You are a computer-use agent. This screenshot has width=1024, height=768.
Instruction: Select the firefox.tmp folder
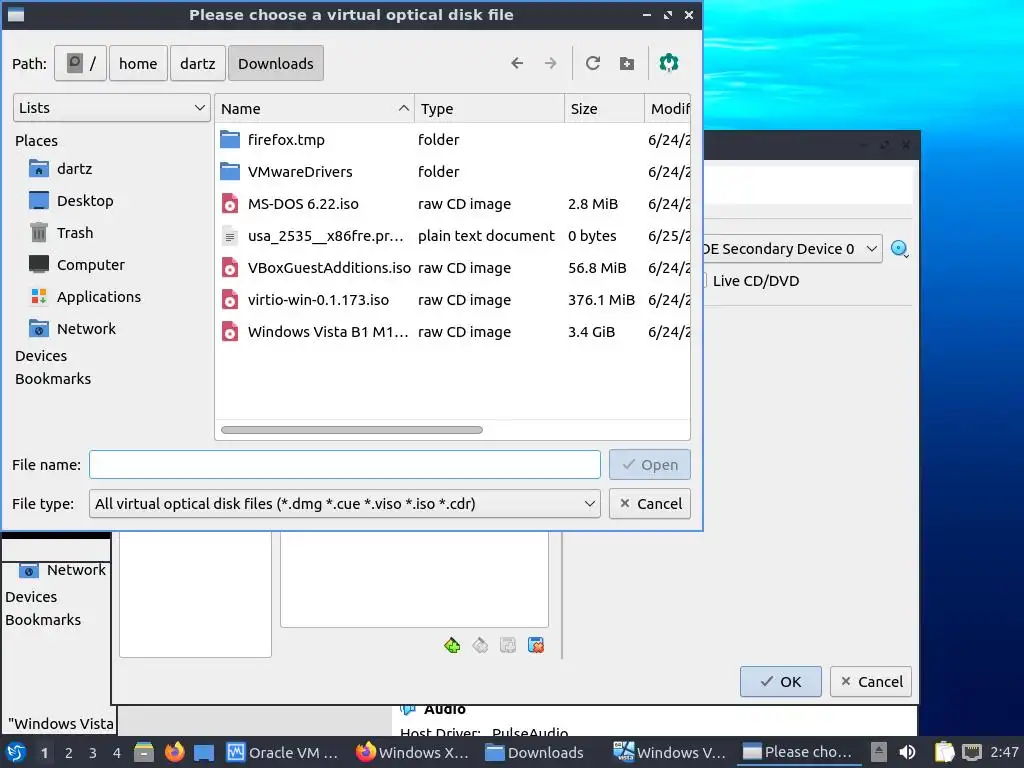[452, 140]
